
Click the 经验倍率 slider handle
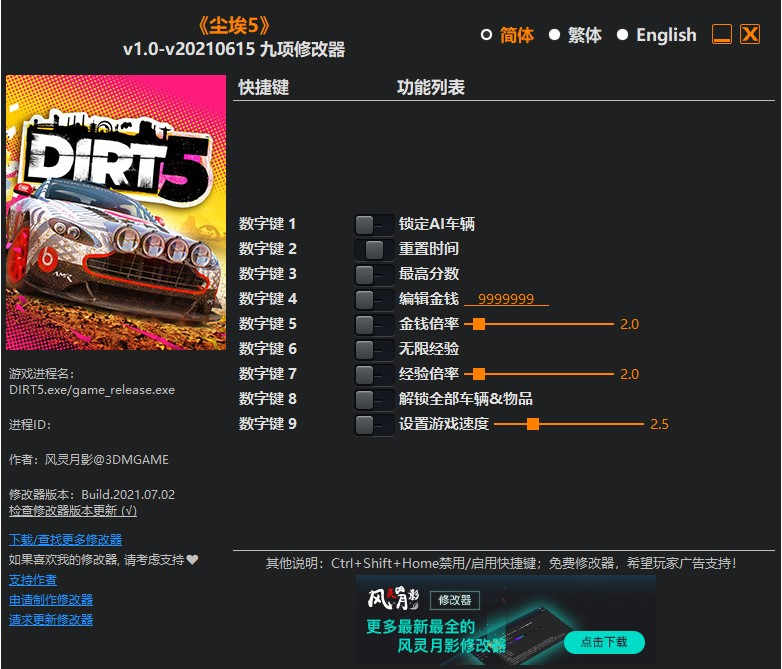(479, 374)
